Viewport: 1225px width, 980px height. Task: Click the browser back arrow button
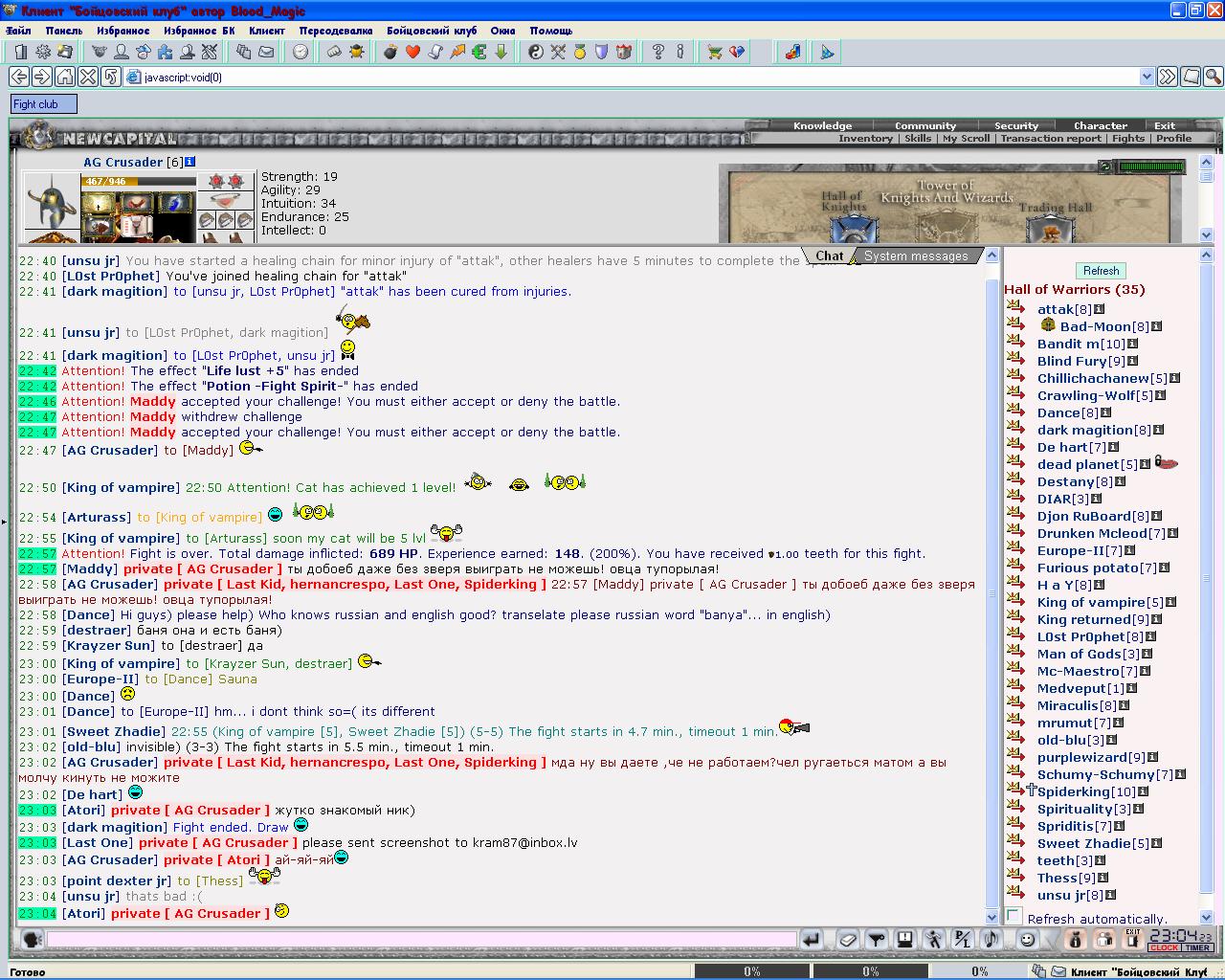tap(19, 77)
